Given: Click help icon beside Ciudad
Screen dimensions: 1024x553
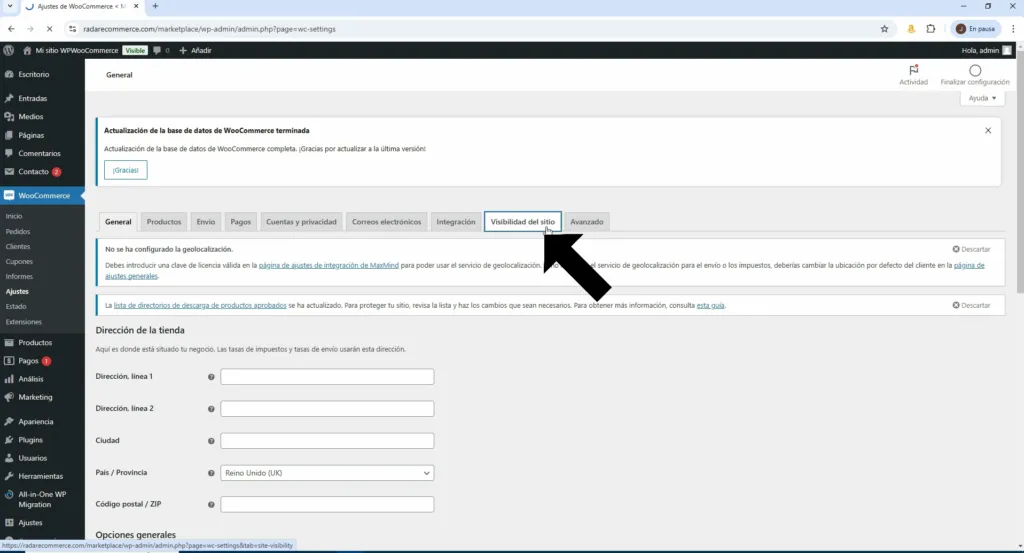Looking at the screenshot, I should tap(211, 441).
